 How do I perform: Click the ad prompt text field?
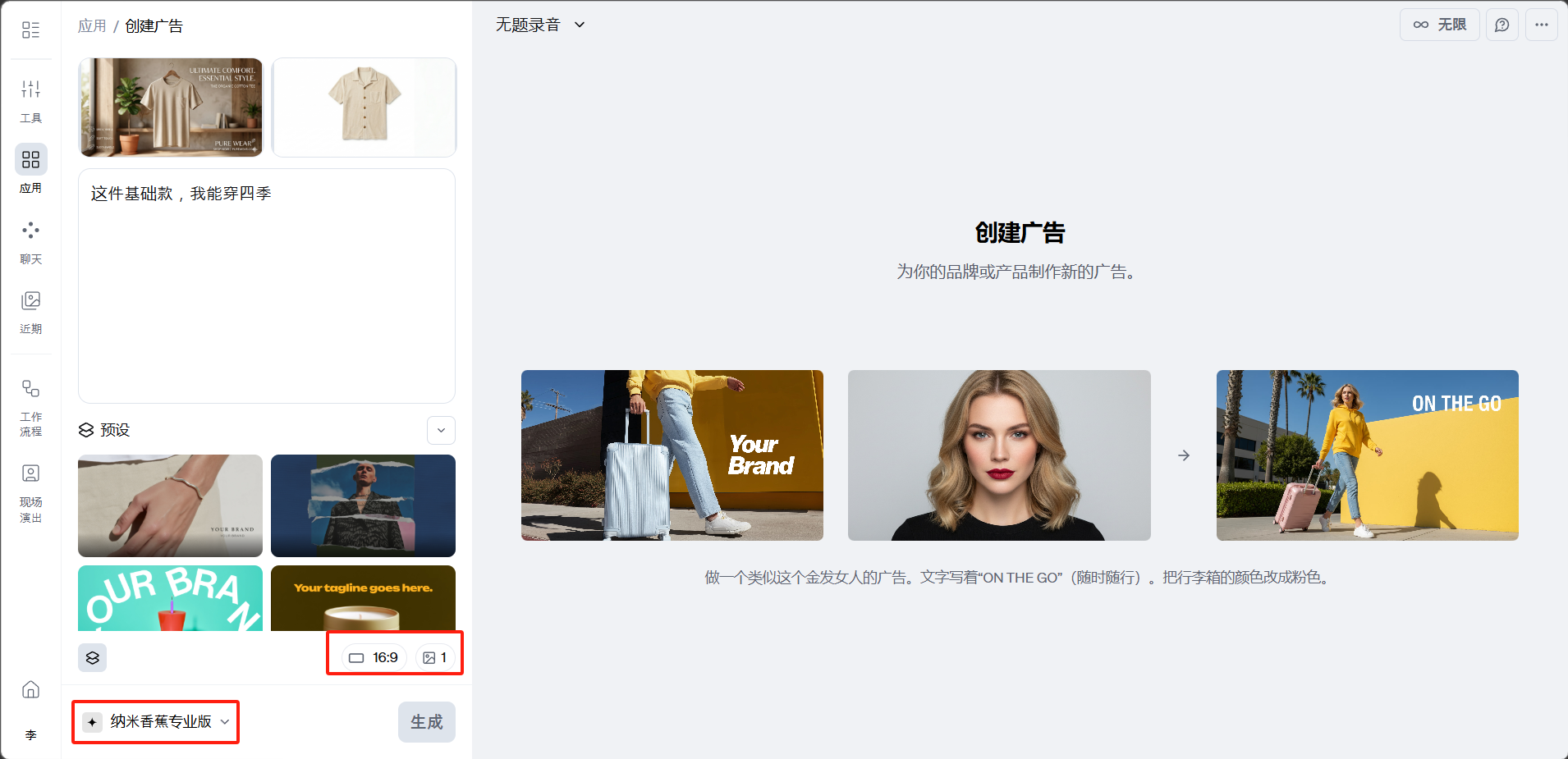266,286
